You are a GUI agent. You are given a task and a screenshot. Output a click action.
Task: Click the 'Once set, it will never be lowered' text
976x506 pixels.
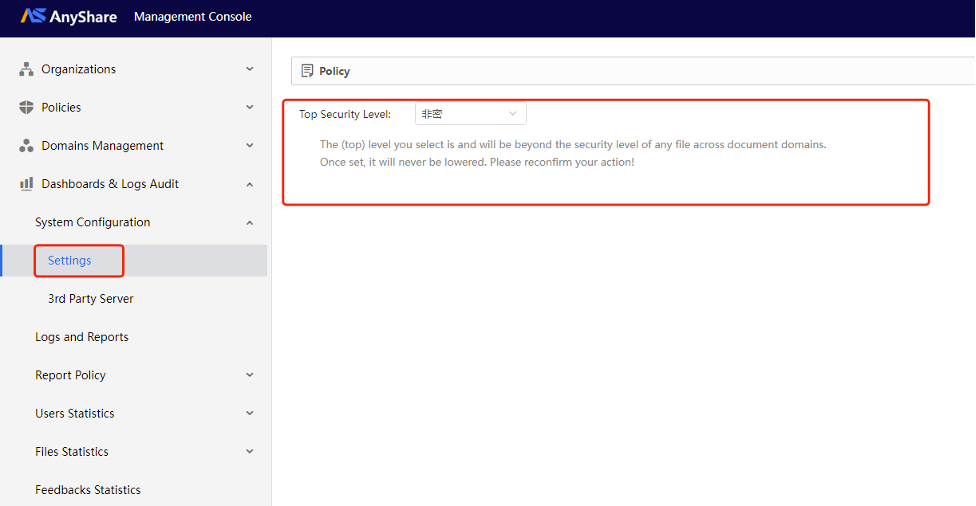point(477,162)
